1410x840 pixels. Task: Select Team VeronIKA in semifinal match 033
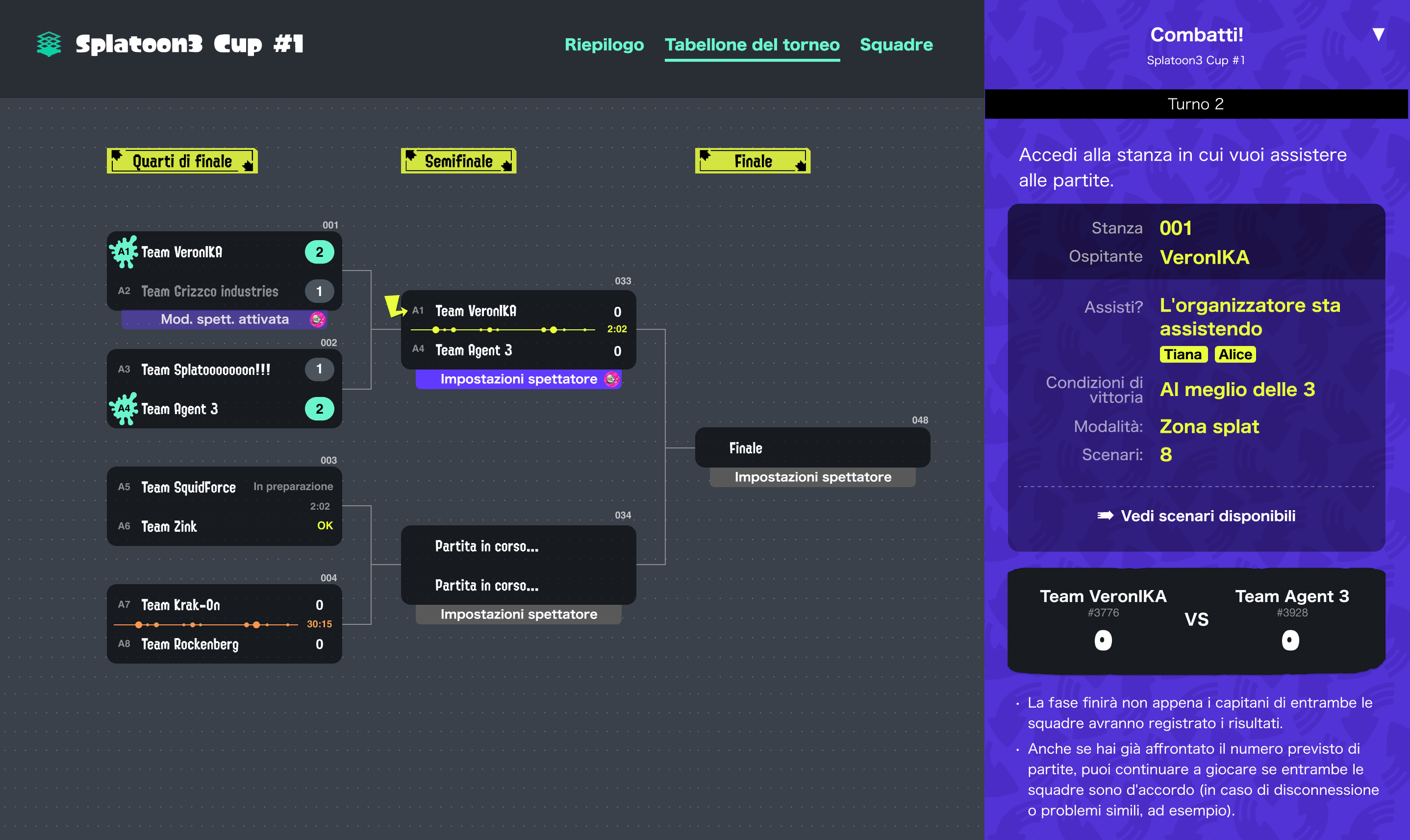(519, 311)
